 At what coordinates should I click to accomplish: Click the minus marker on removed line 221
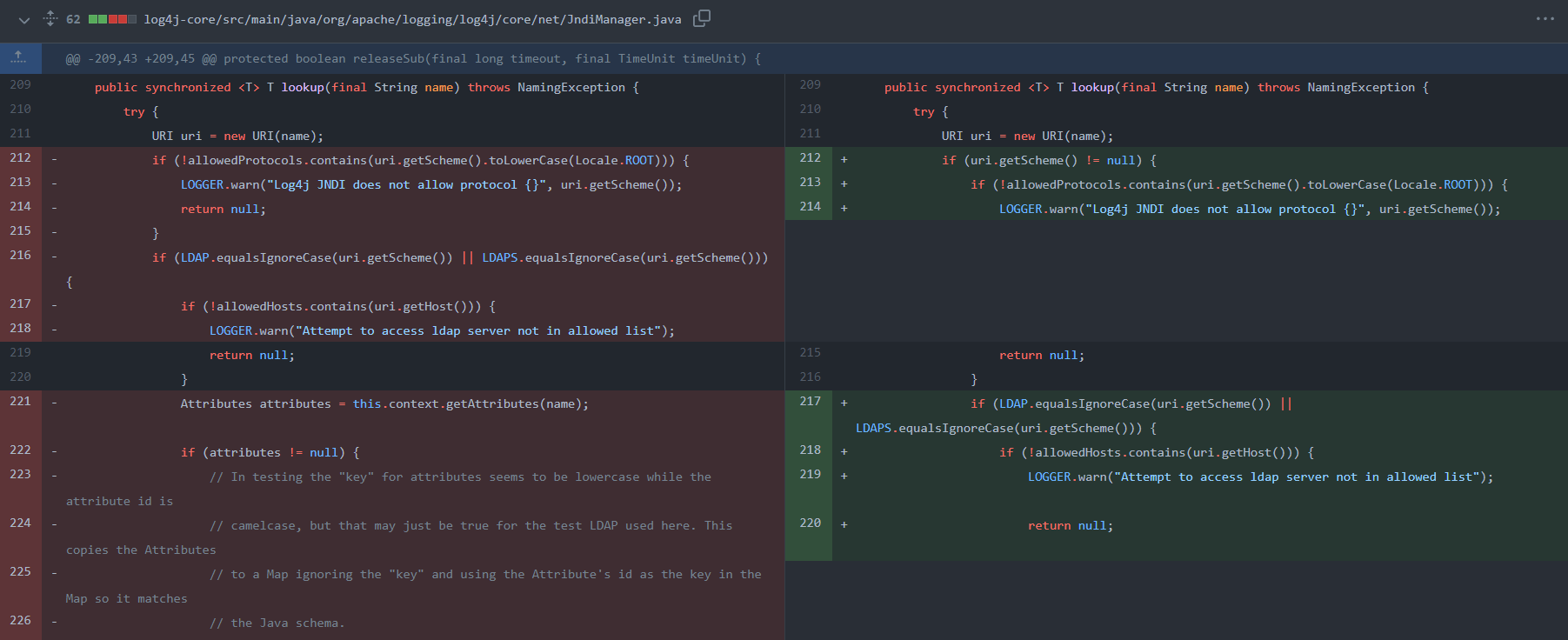54,403
